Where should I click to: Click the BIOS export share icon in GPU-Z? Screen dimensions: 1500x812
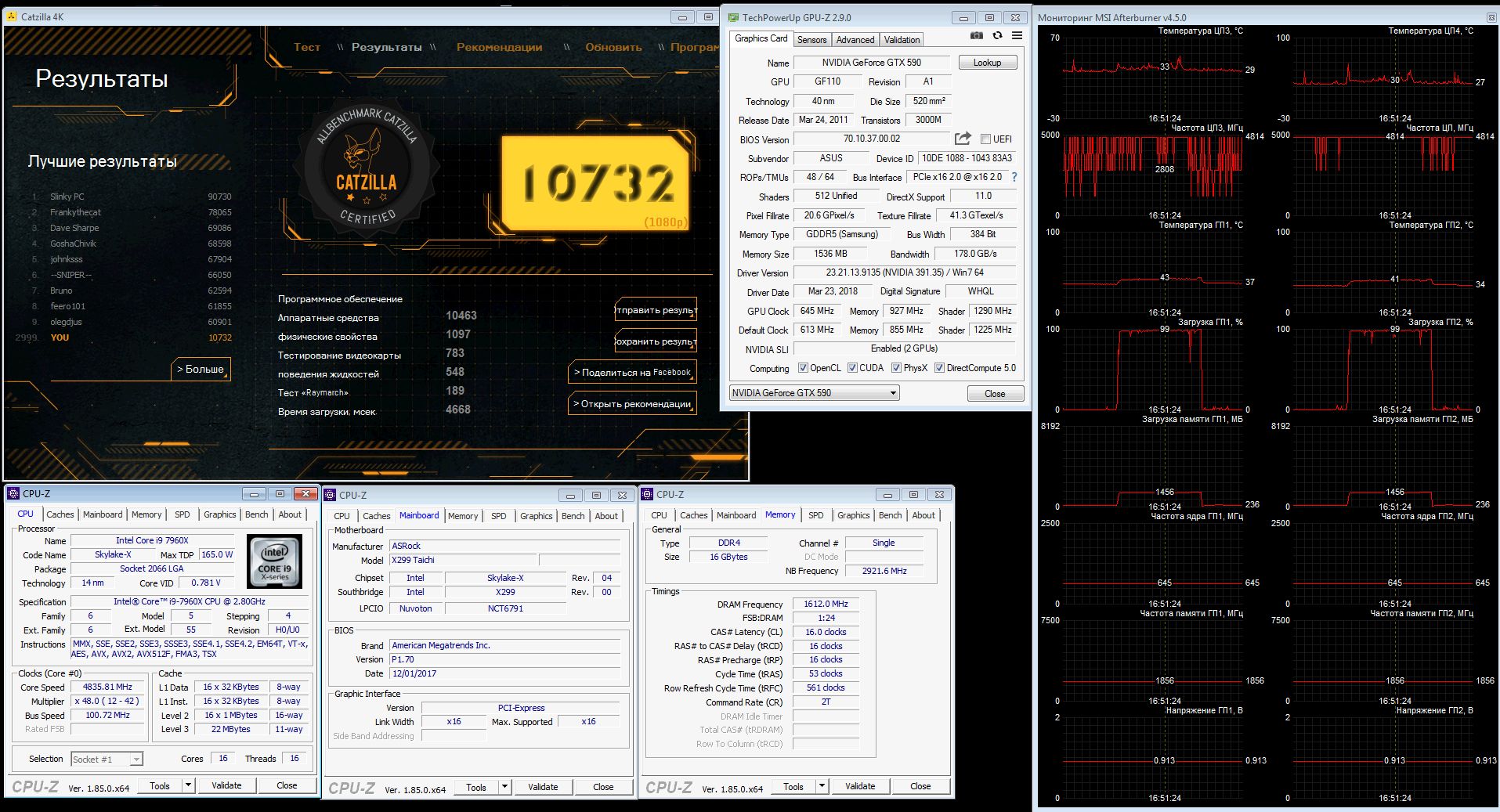(963, 139)
